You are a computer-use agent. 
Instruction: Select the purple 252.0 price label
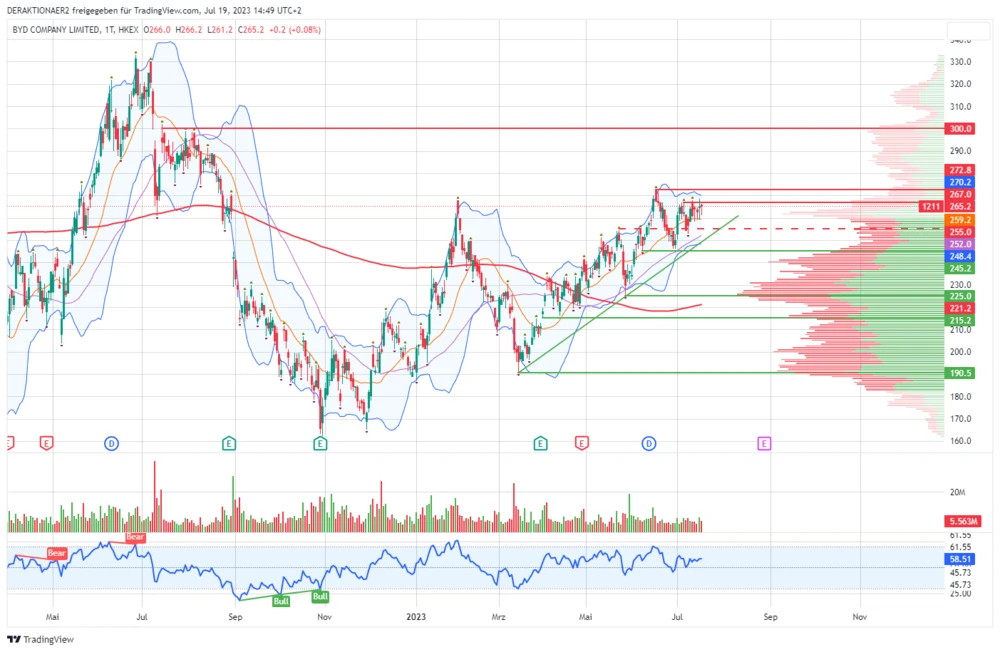(960, 244)
